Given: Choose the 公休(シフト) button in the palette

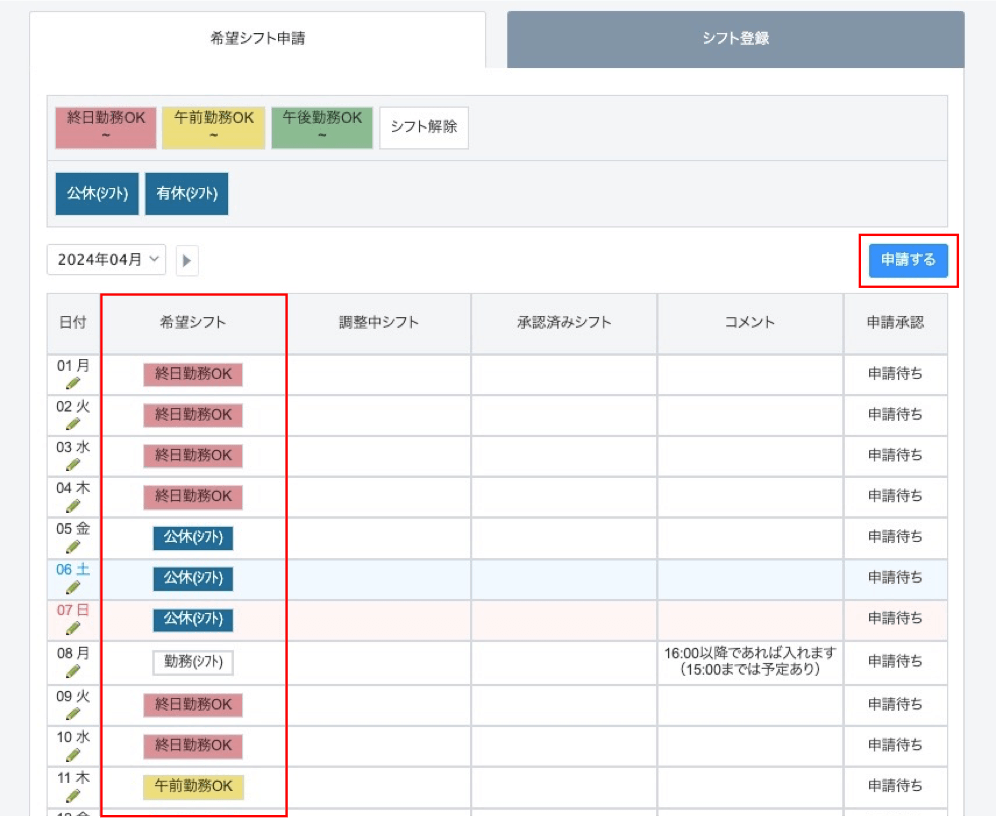Looking at the screenshot, I should [96, 194].
